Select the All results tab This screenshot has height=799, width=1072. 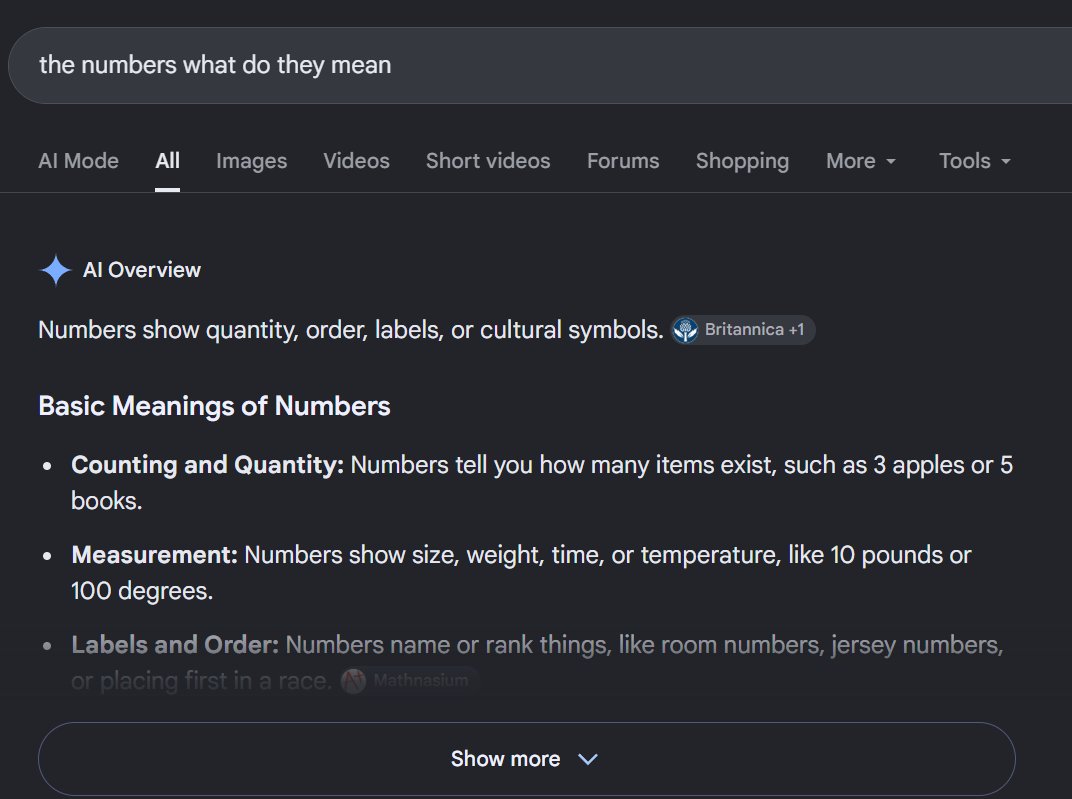[x=168, y=161]
